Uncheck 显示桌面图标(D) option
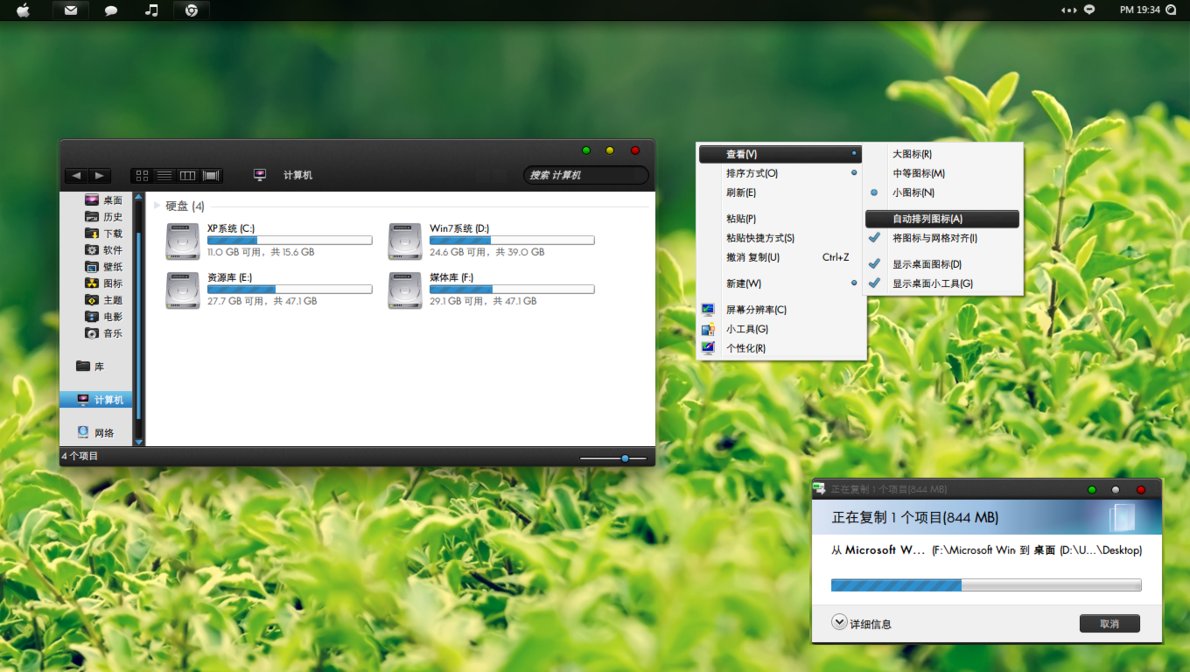1190x672 pixels. [926, 264]
